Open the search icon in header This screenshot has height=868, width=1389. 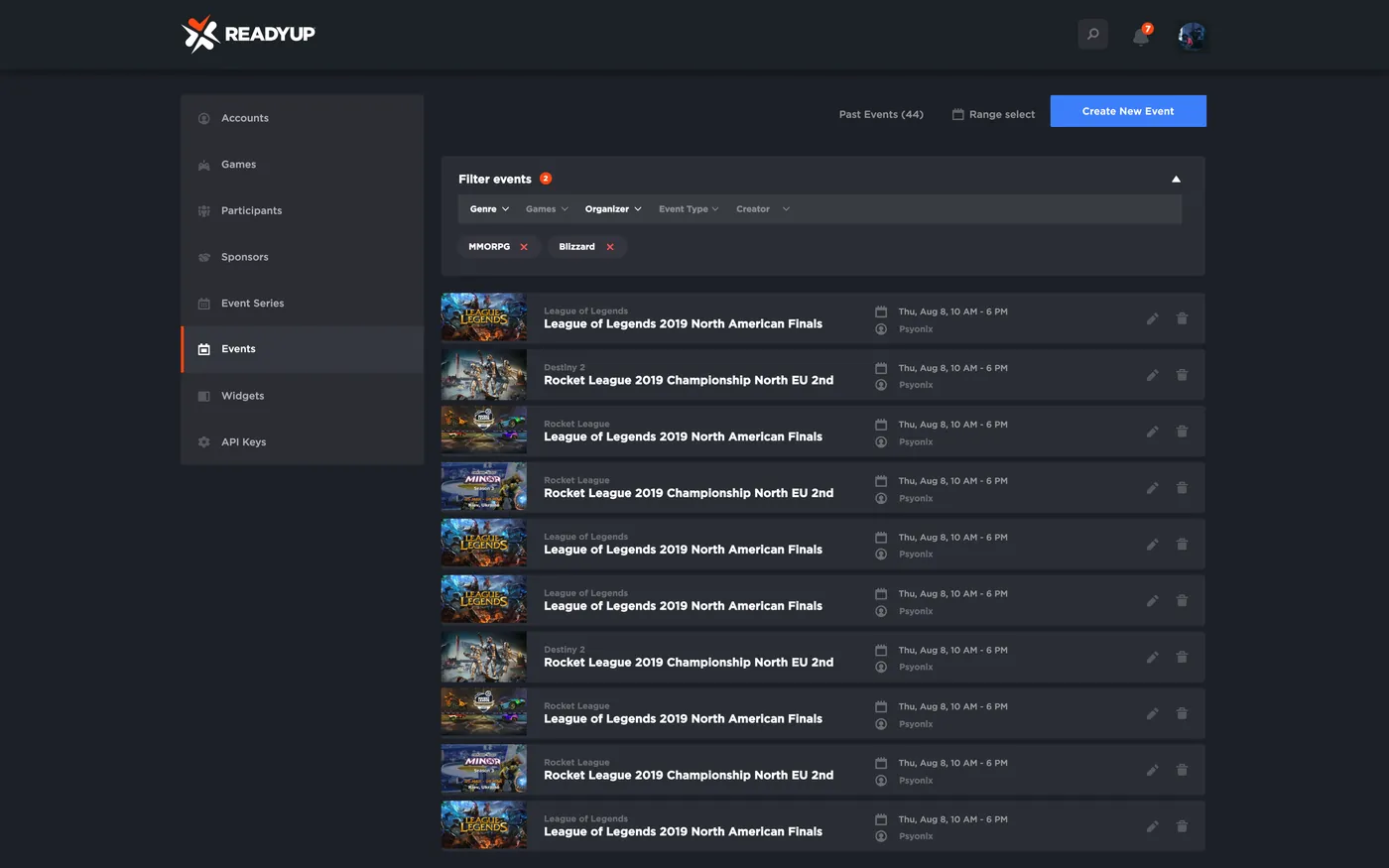click(1092, 34)
